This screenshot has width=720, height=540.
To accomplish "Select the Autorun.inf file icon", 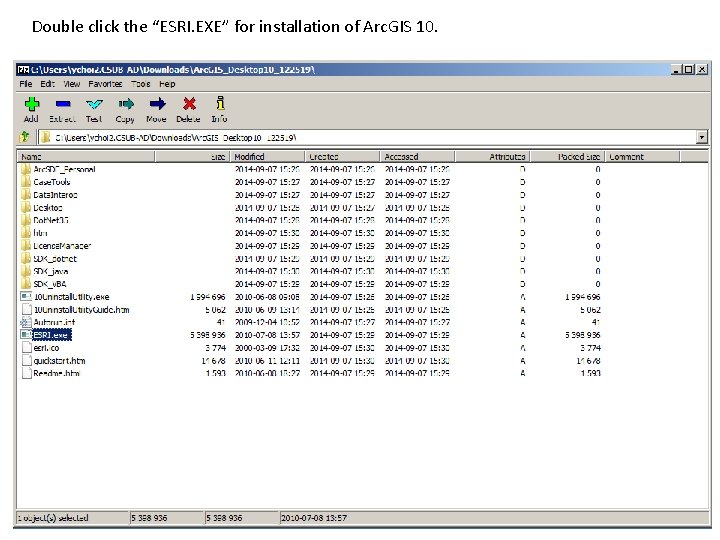I will point(26,322).
